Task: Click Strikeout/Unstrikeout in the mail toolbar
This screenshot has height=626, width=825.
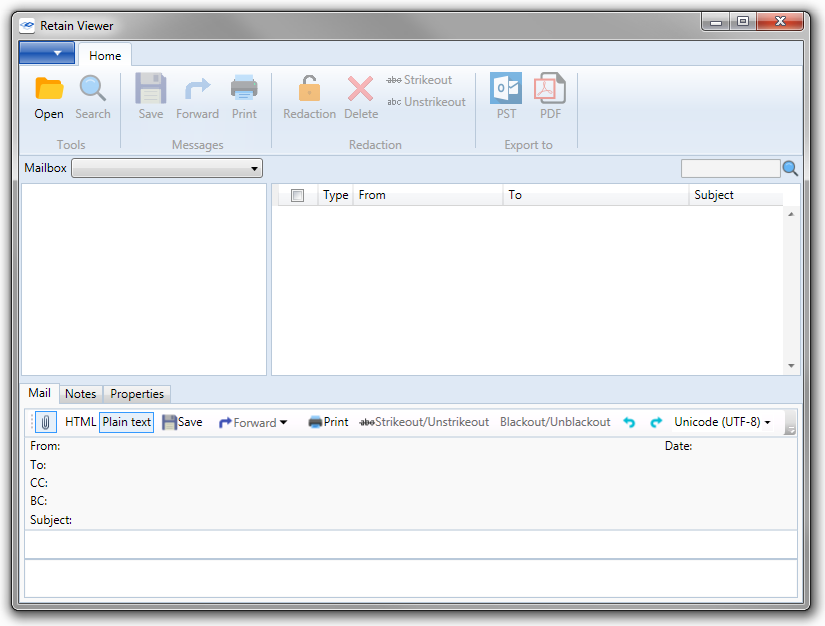Action: [x=424, y=422]
